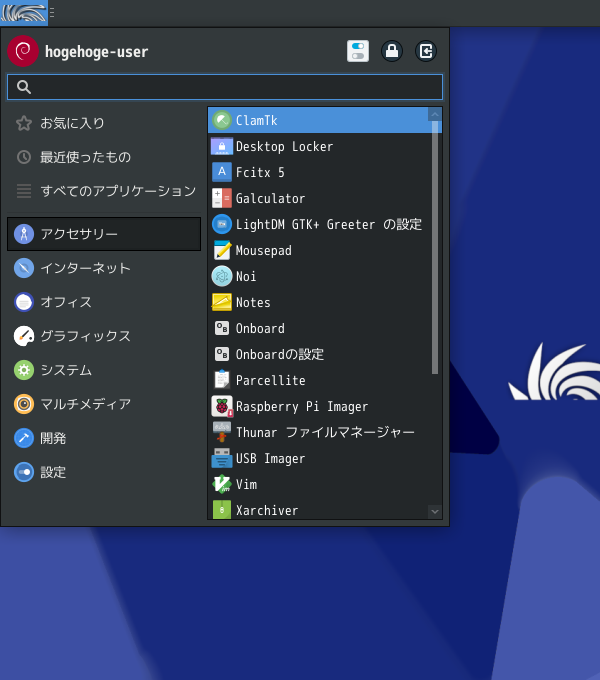Launch the Galculator calculator icon
Image resolution: width=600 pixels, height=680 pixels.
pyautogui.click(x=222, y=198)
